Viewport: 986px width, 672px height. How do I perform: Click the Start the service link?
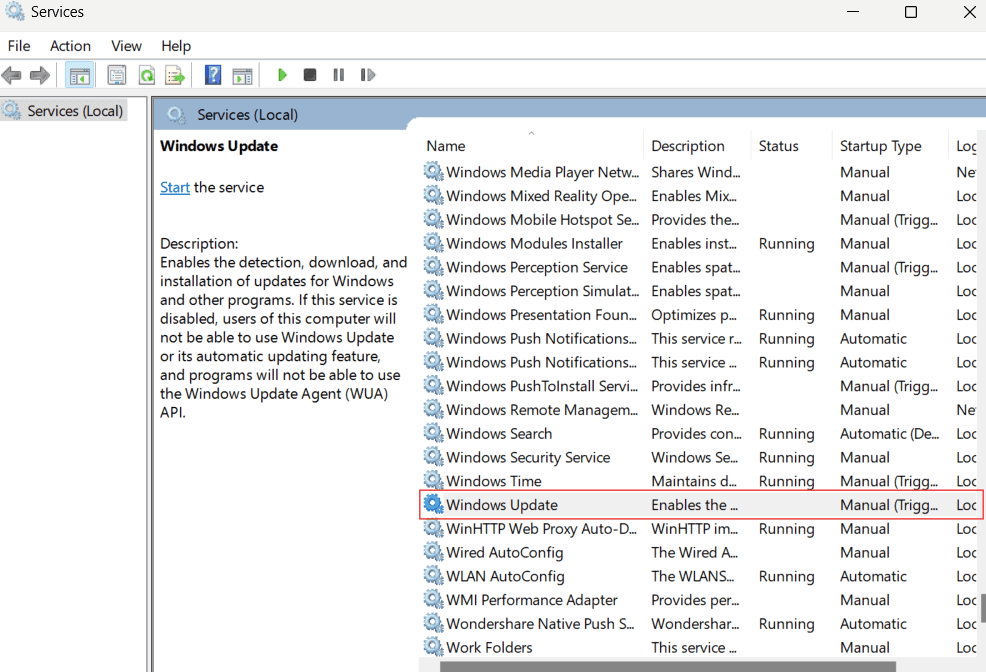tap(175, 187)
